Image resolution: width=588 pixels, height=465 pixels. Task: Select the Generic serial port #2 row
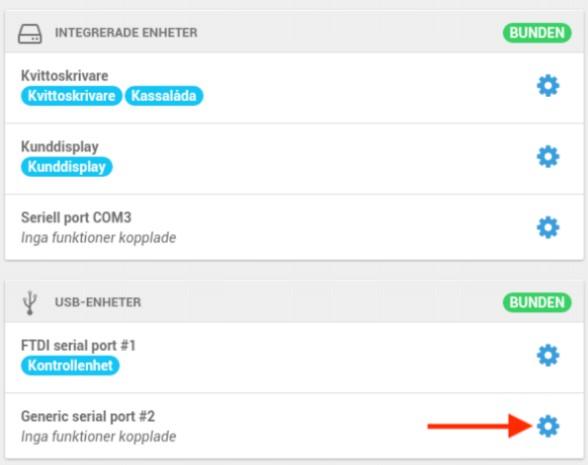tap(294, 426)
